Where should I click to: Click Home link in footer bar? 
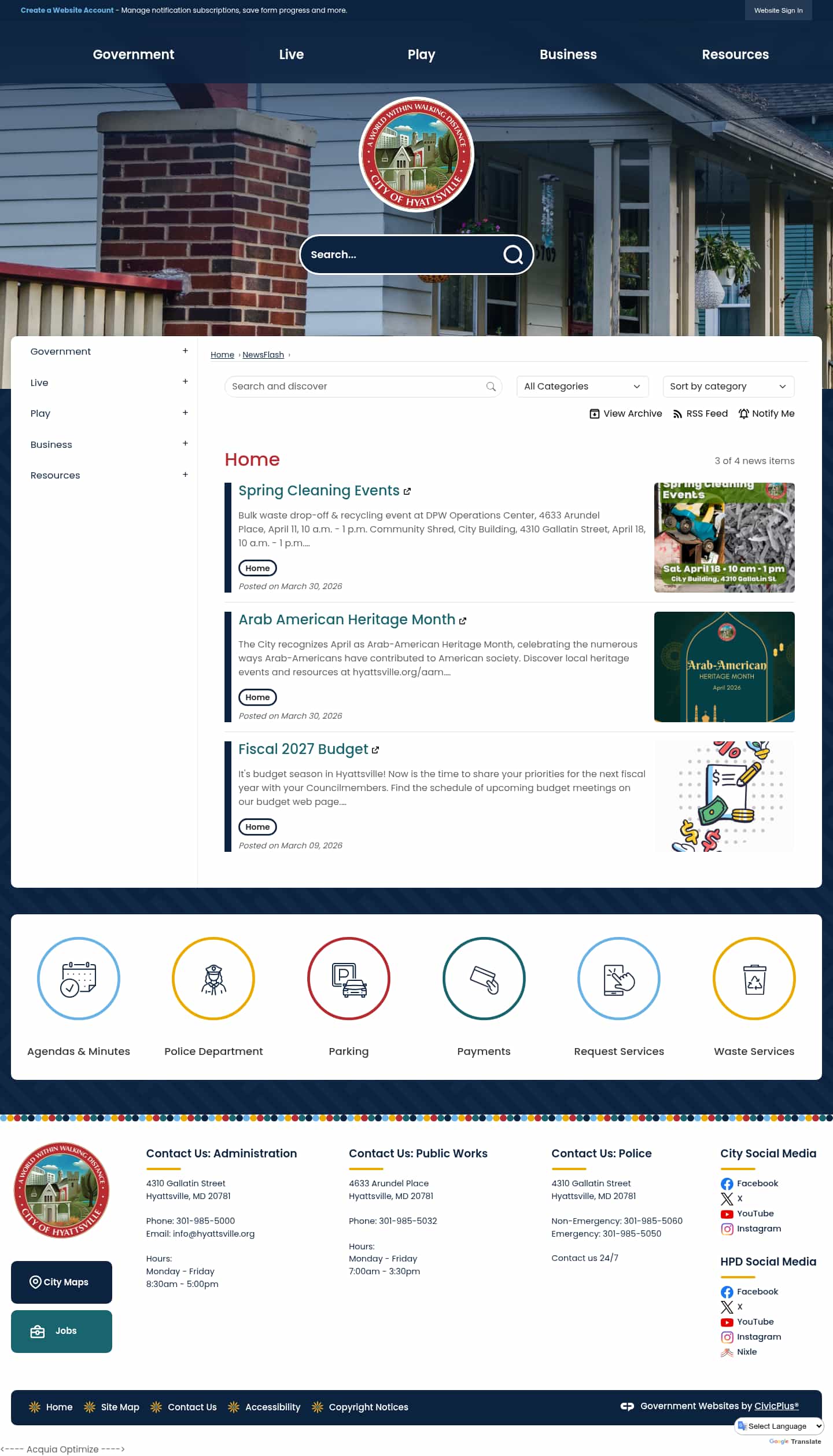click(x=59, y=1407)
